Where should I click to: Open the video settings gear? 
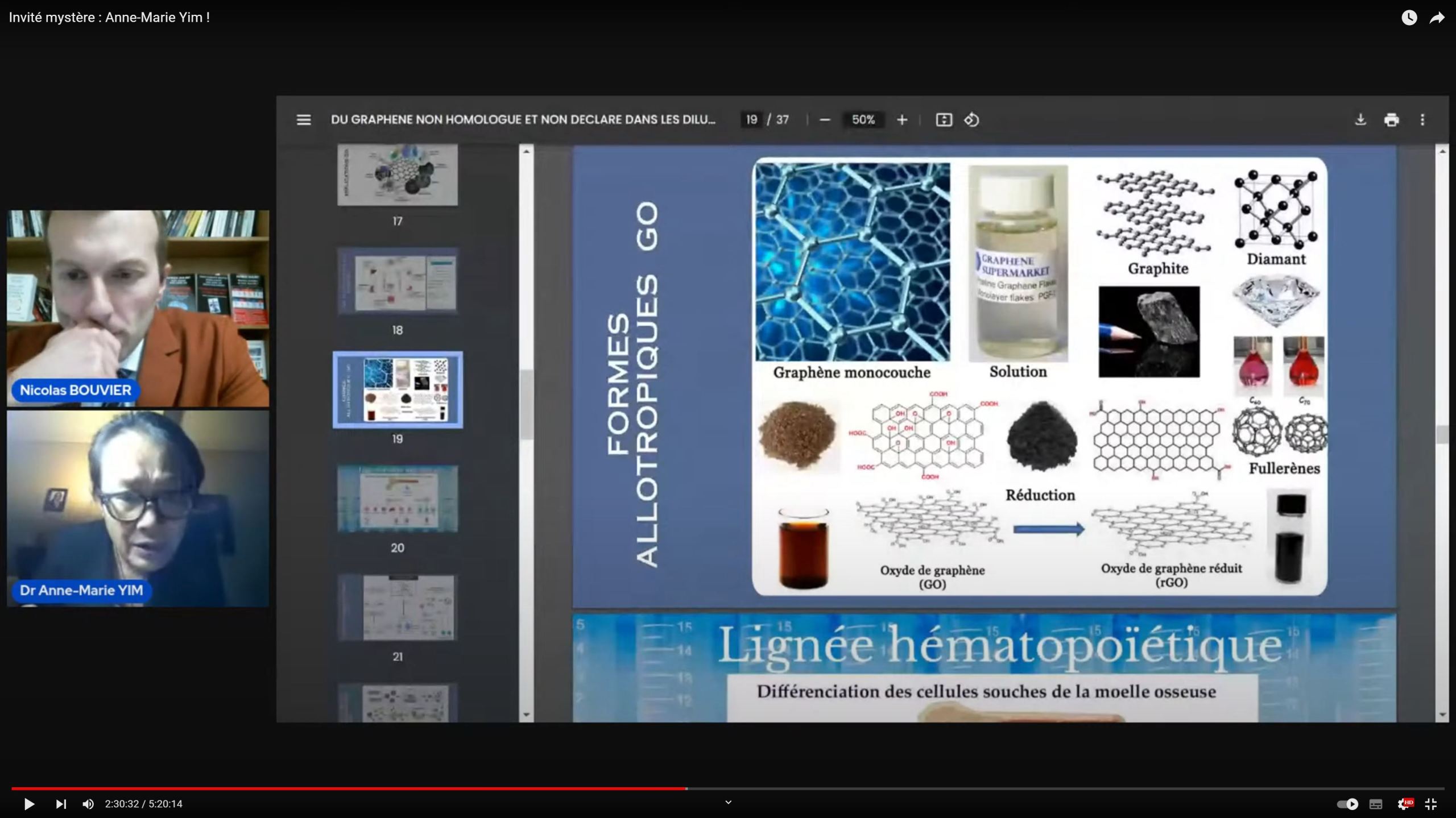[x=1404, y=804]
